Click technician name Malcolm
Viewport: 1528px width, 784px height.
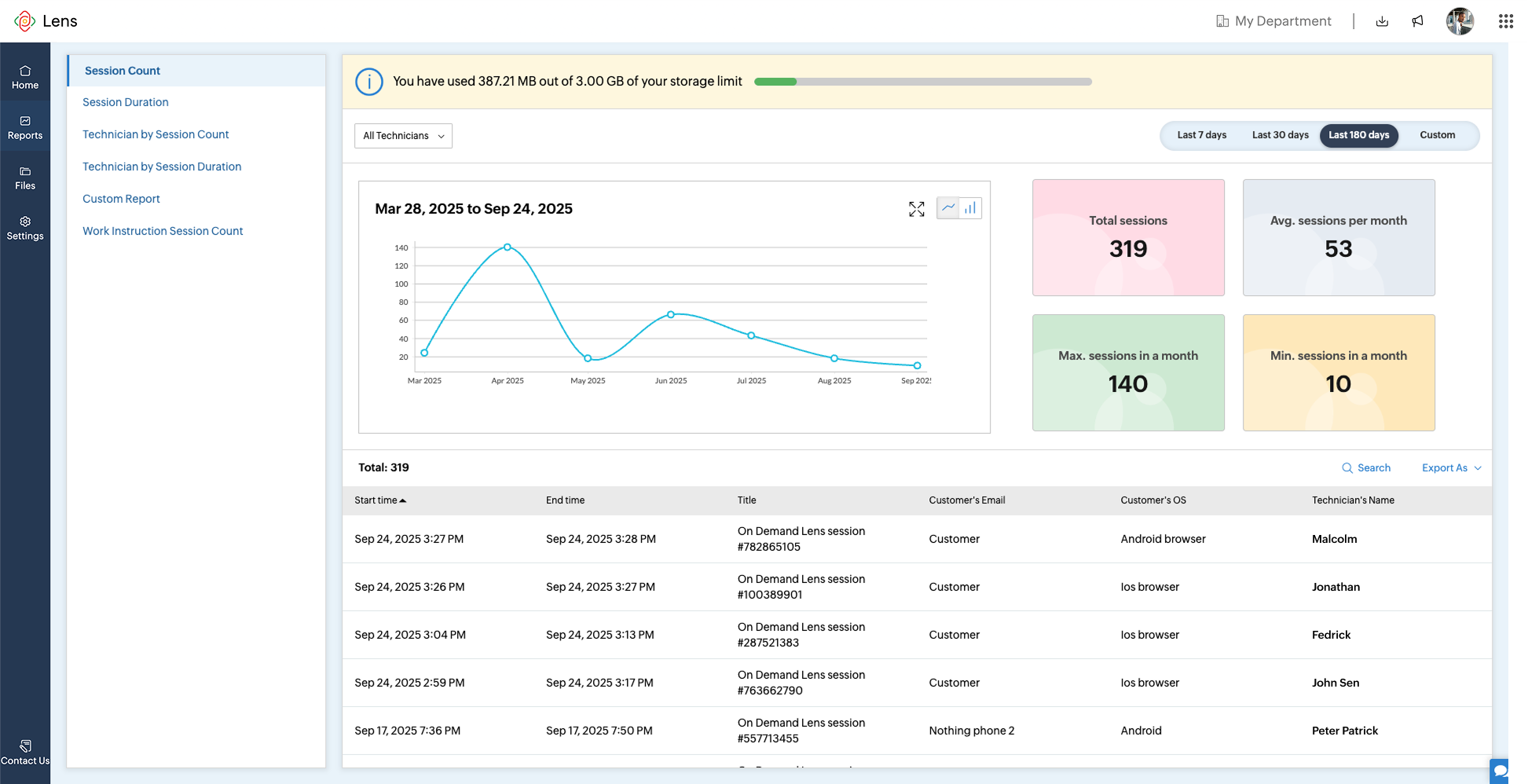pos(1334,539)
